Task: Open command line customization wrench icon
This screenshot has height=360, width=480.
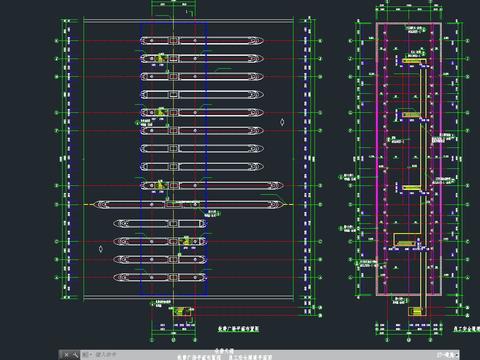Action: coord(75,355)
